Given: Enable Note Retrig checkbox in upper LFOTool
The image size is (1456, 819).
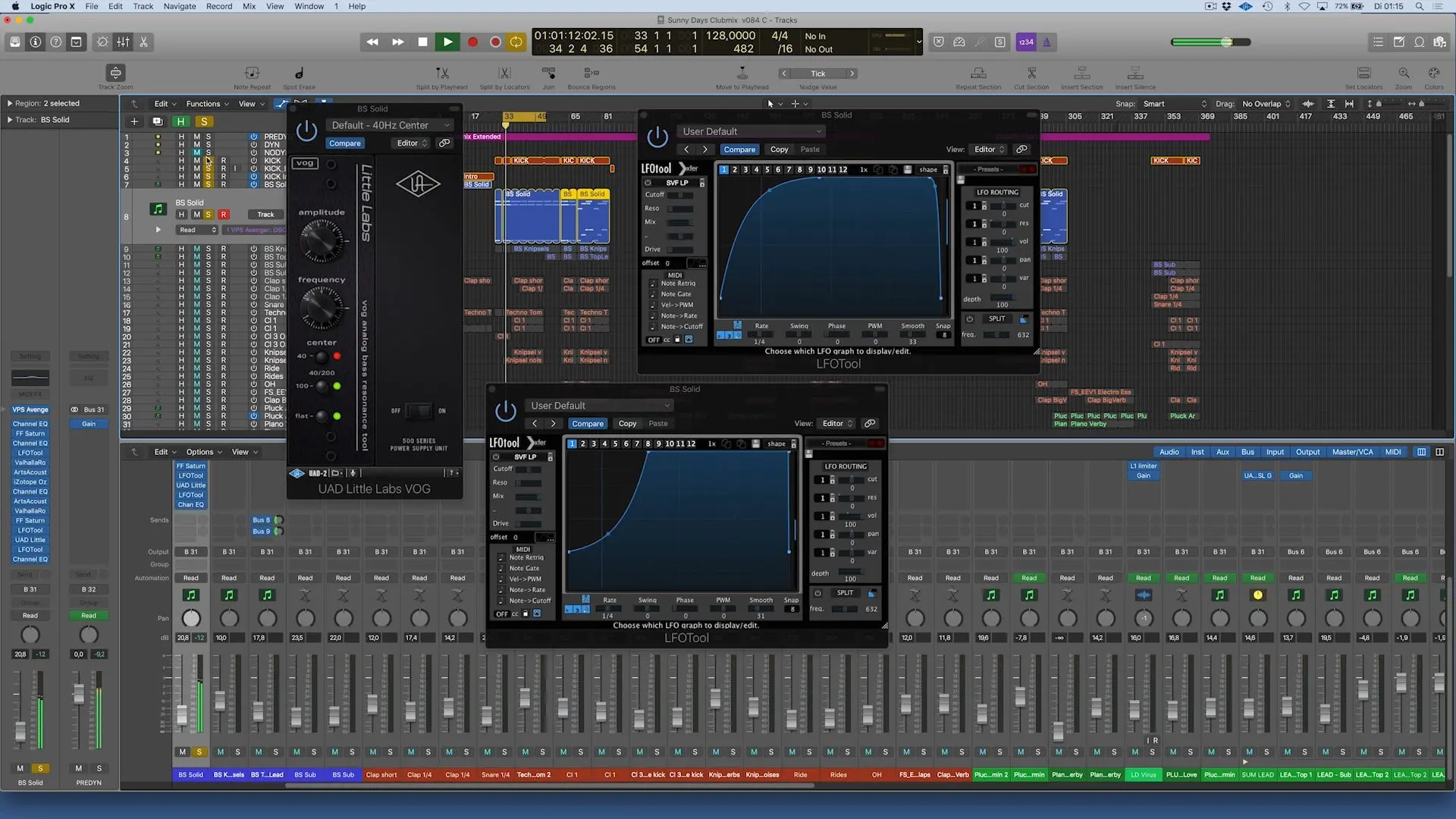Looking at the screenshot, I should [653, 284].
